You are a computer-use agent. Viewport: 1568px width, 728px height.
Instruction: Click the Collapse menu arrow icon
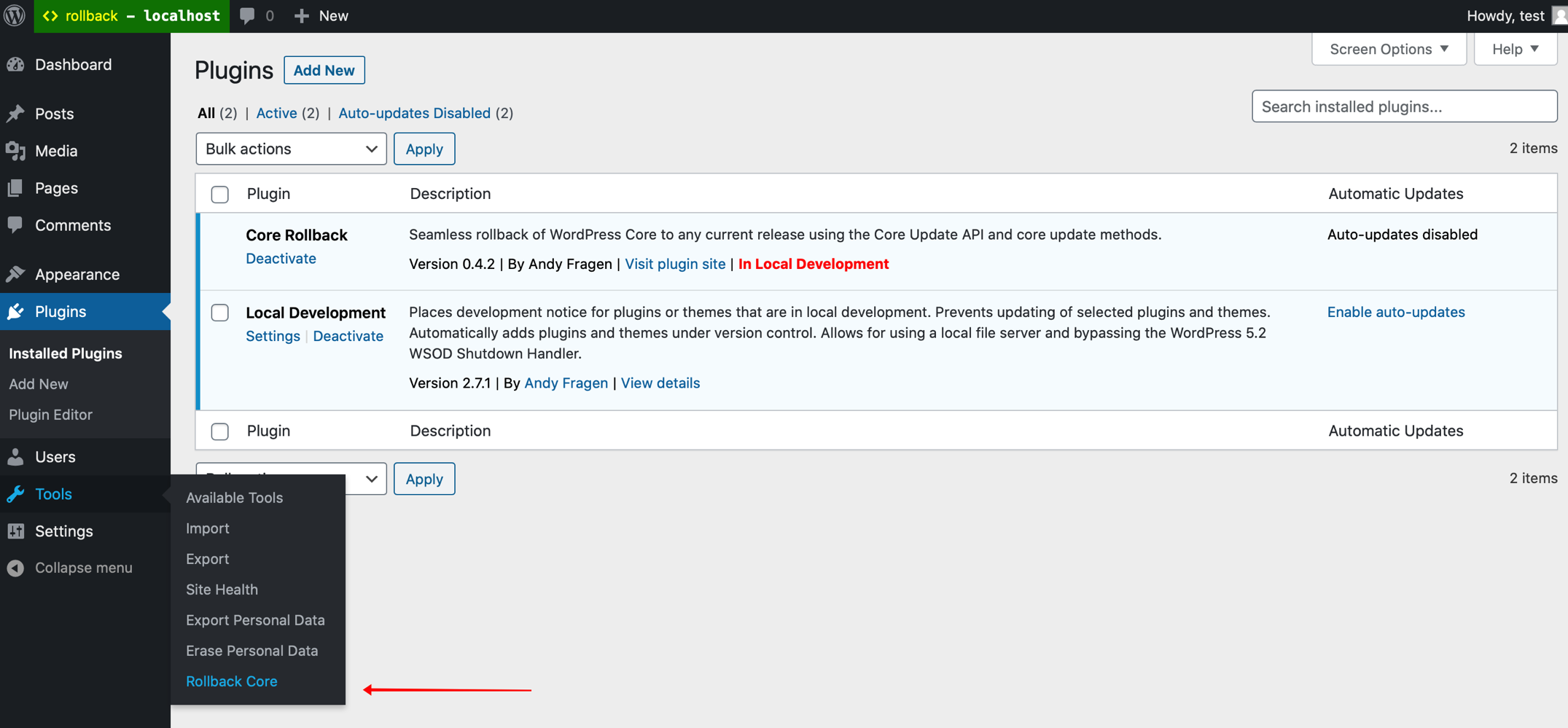(15, 568)
